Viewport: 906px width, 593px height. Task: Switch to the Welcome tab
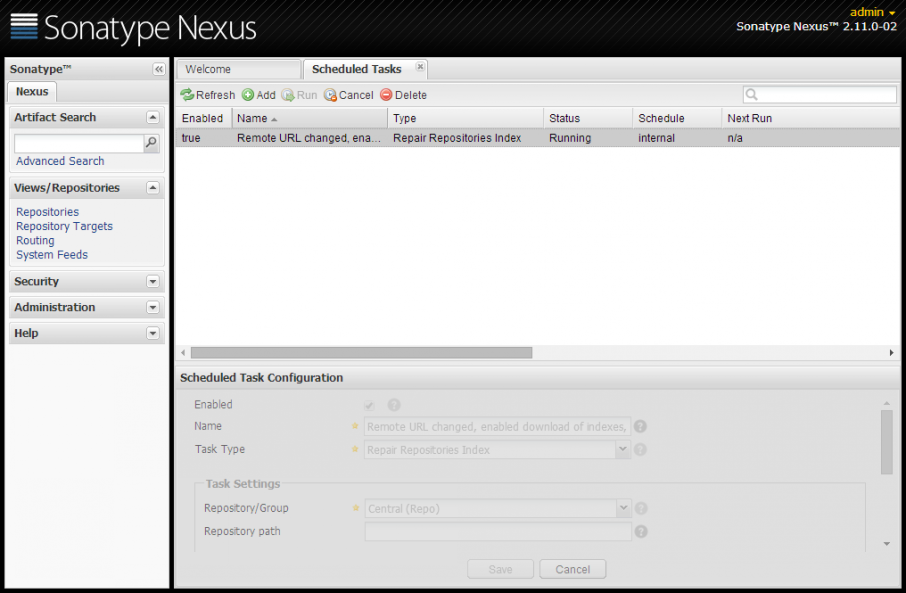(x=239, y=69)
